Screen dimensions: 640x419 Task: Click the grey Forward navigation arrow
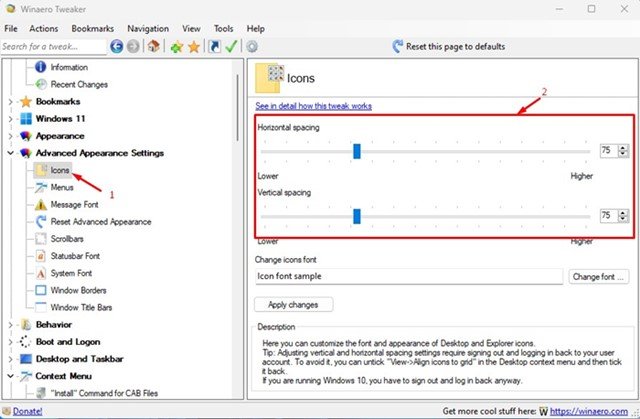pos(133,47)
